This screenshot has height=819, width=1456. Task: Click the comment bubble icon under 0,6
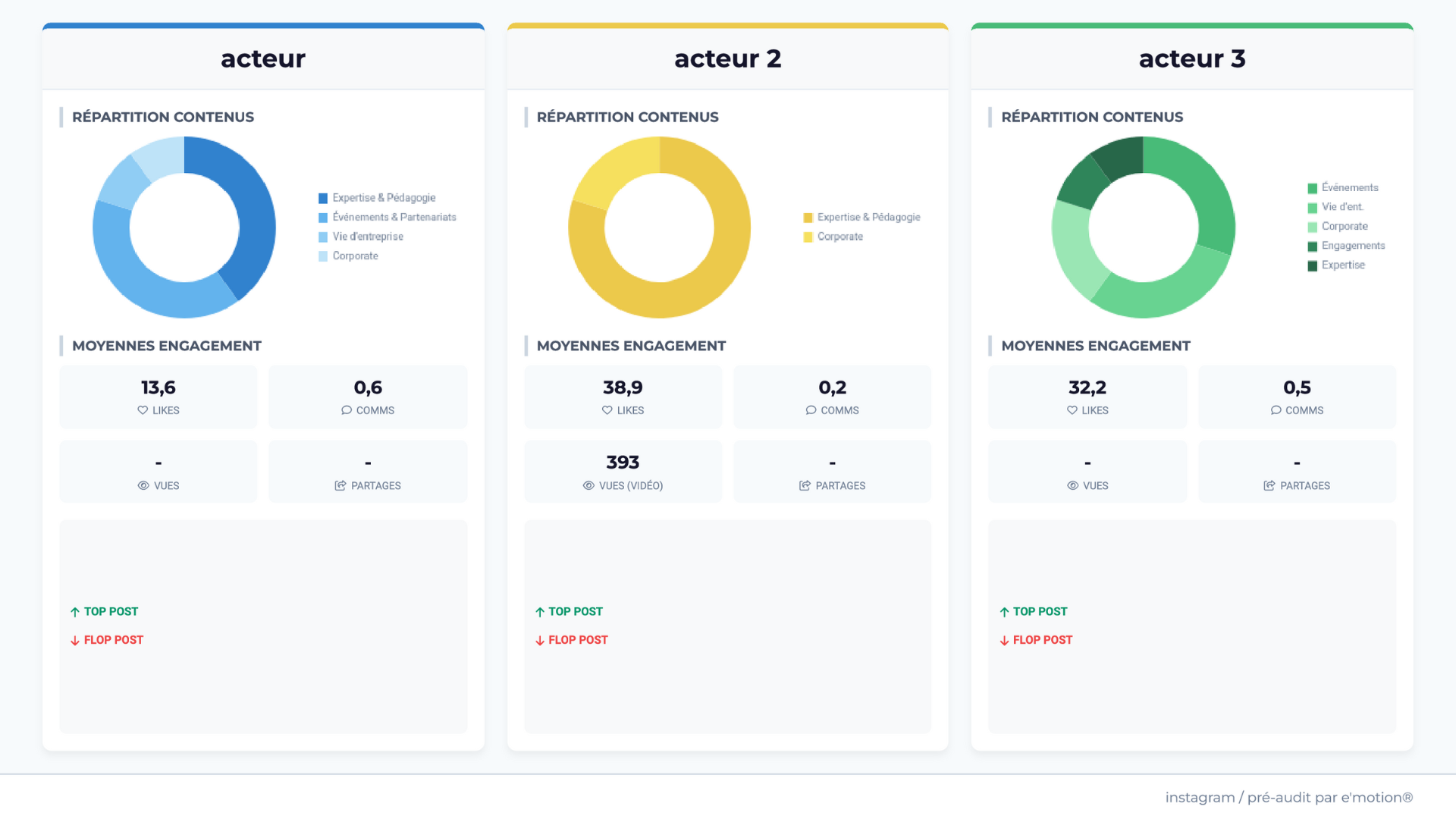click(347, 410)
